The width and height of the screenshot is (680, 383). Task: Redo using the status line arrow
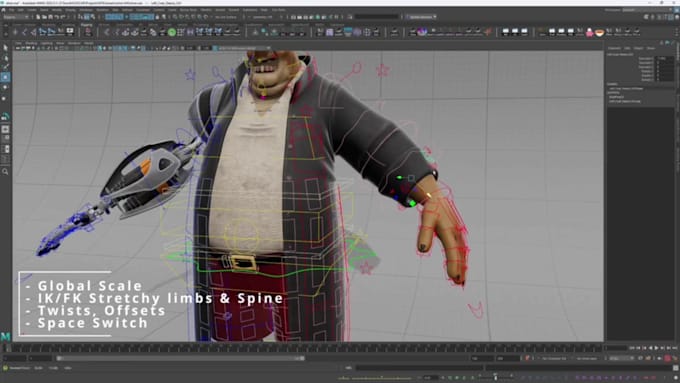click(63, 17)
